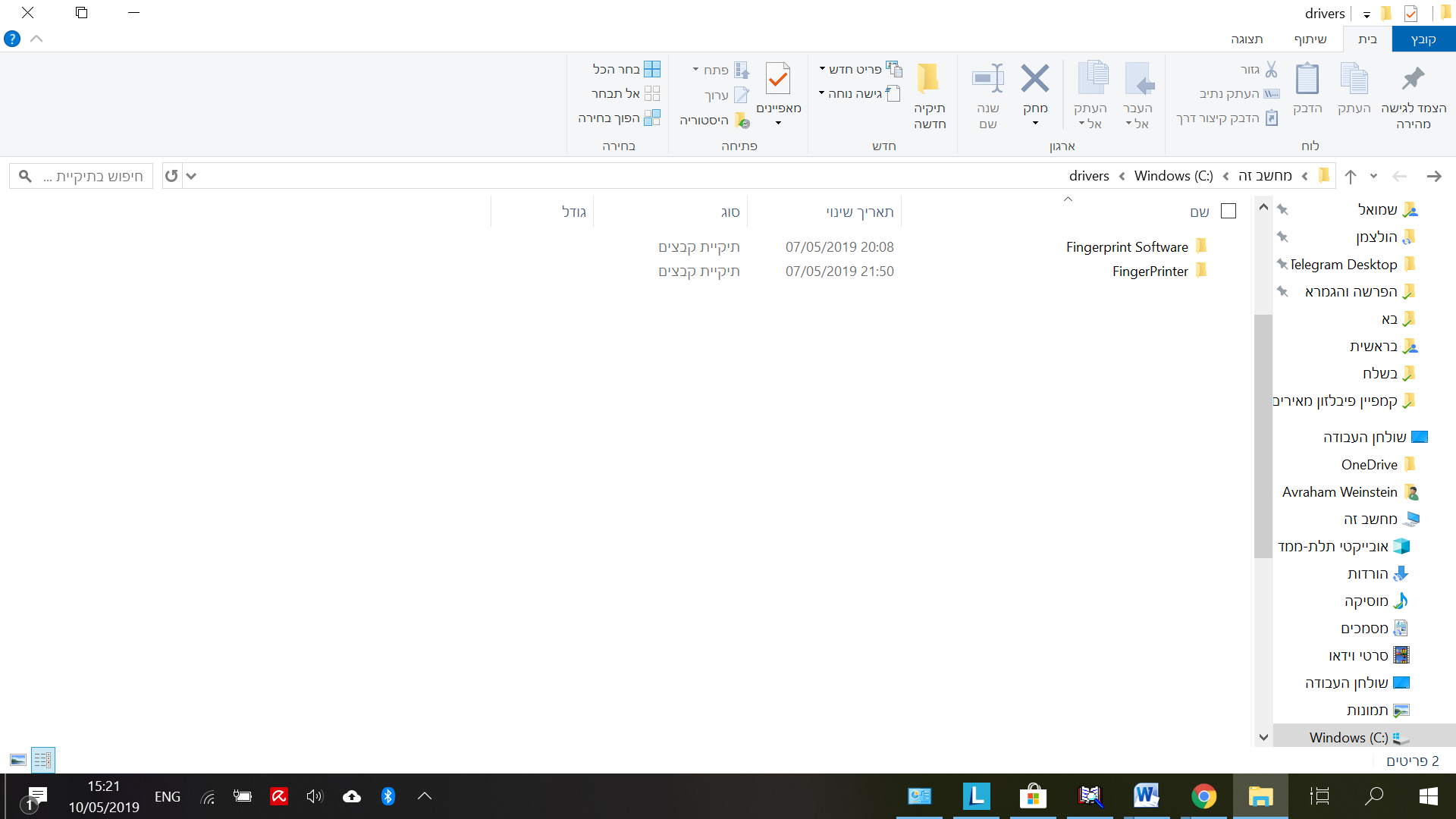Click the folder search input field

tap(91, 176)
